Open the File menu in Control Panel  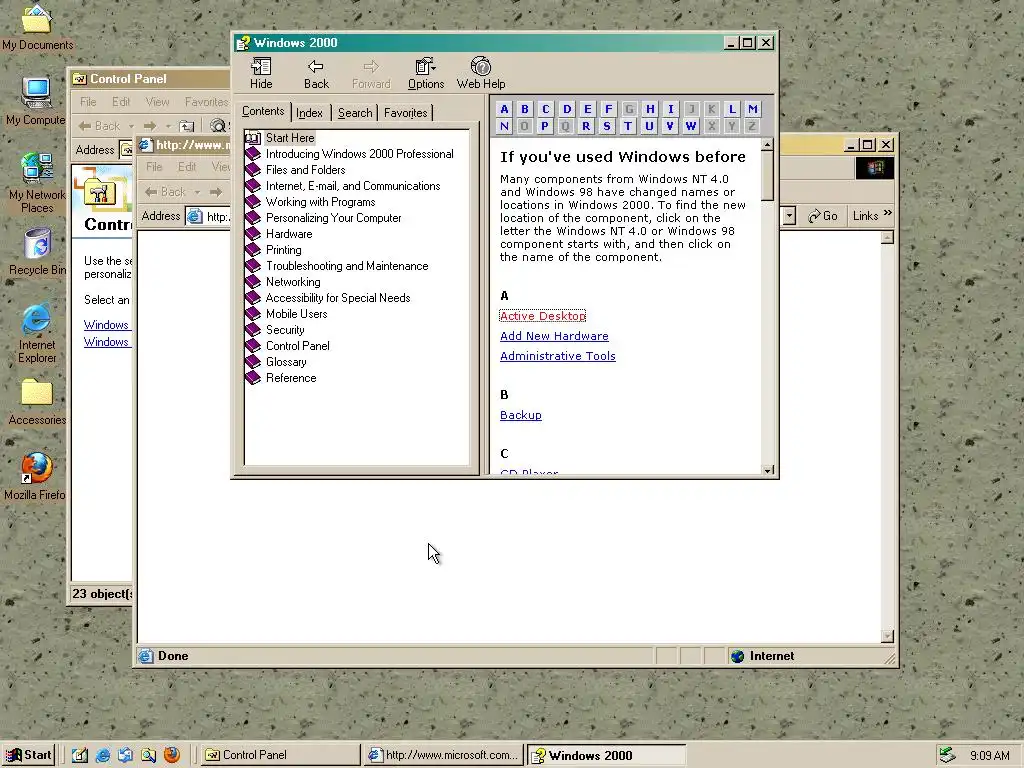coord(88,102)
